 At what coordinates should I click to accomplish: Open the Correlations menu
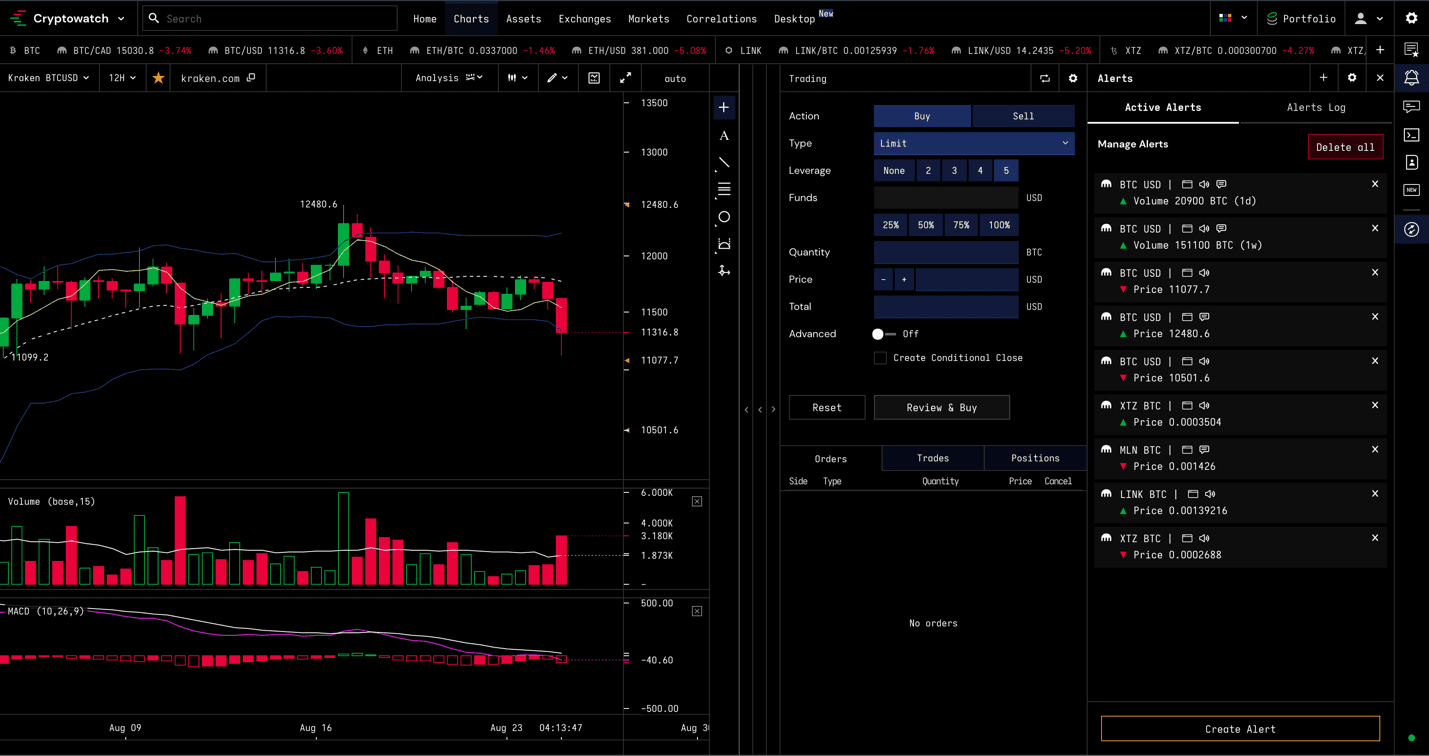[721, 19]
